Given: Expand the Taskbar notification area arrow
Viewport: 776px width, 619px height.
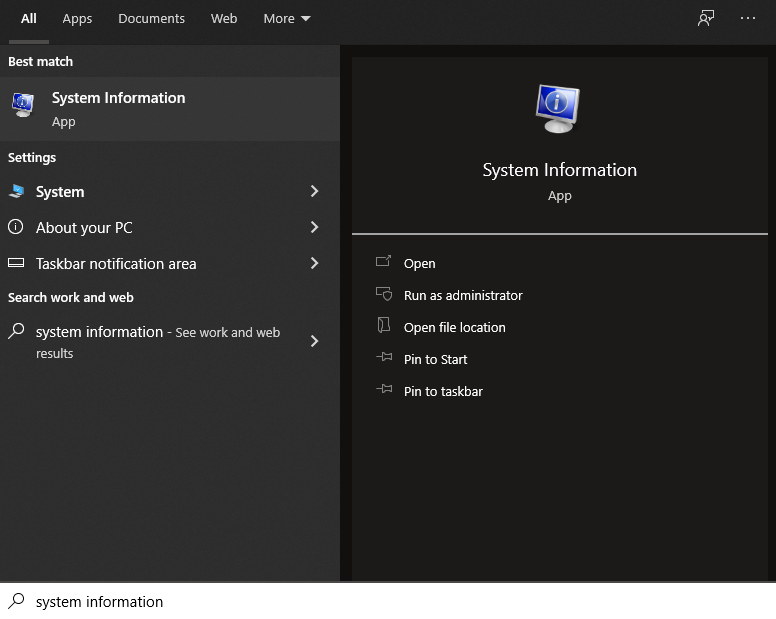Looking at the screenshot, I should pos(314,264).
